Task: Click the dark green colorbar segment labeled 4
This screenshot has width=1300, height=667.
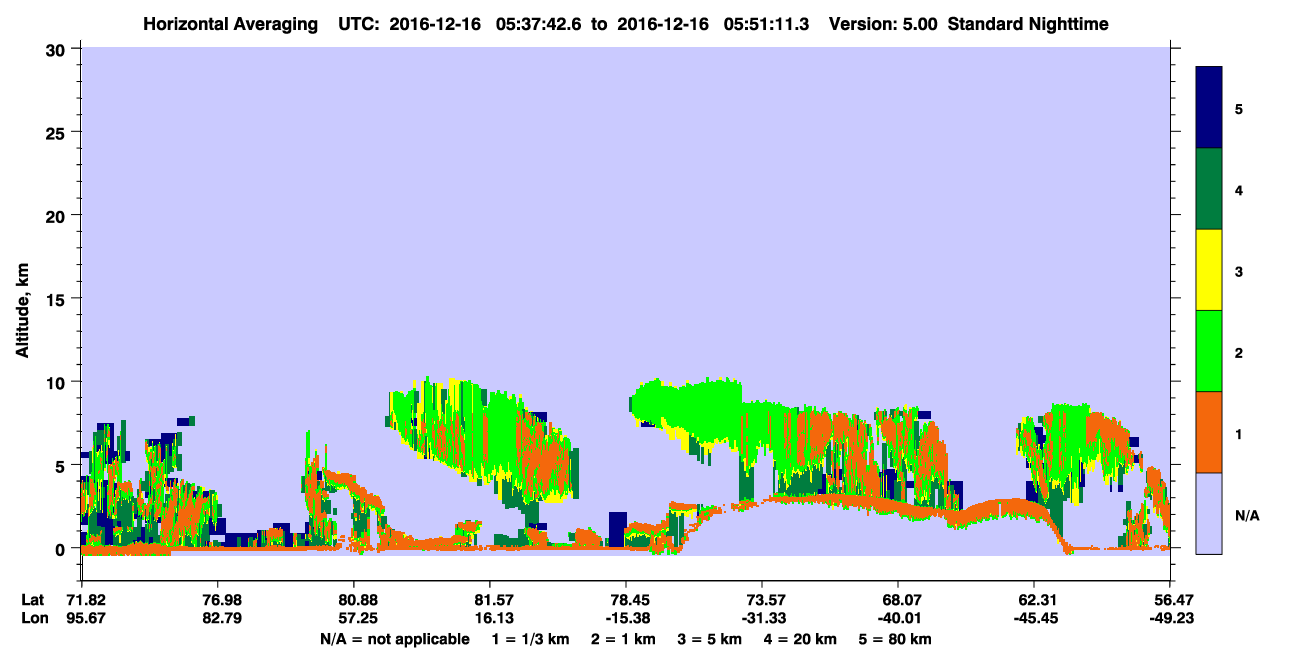Action: pyautogui.click(x=1209, y=189)
